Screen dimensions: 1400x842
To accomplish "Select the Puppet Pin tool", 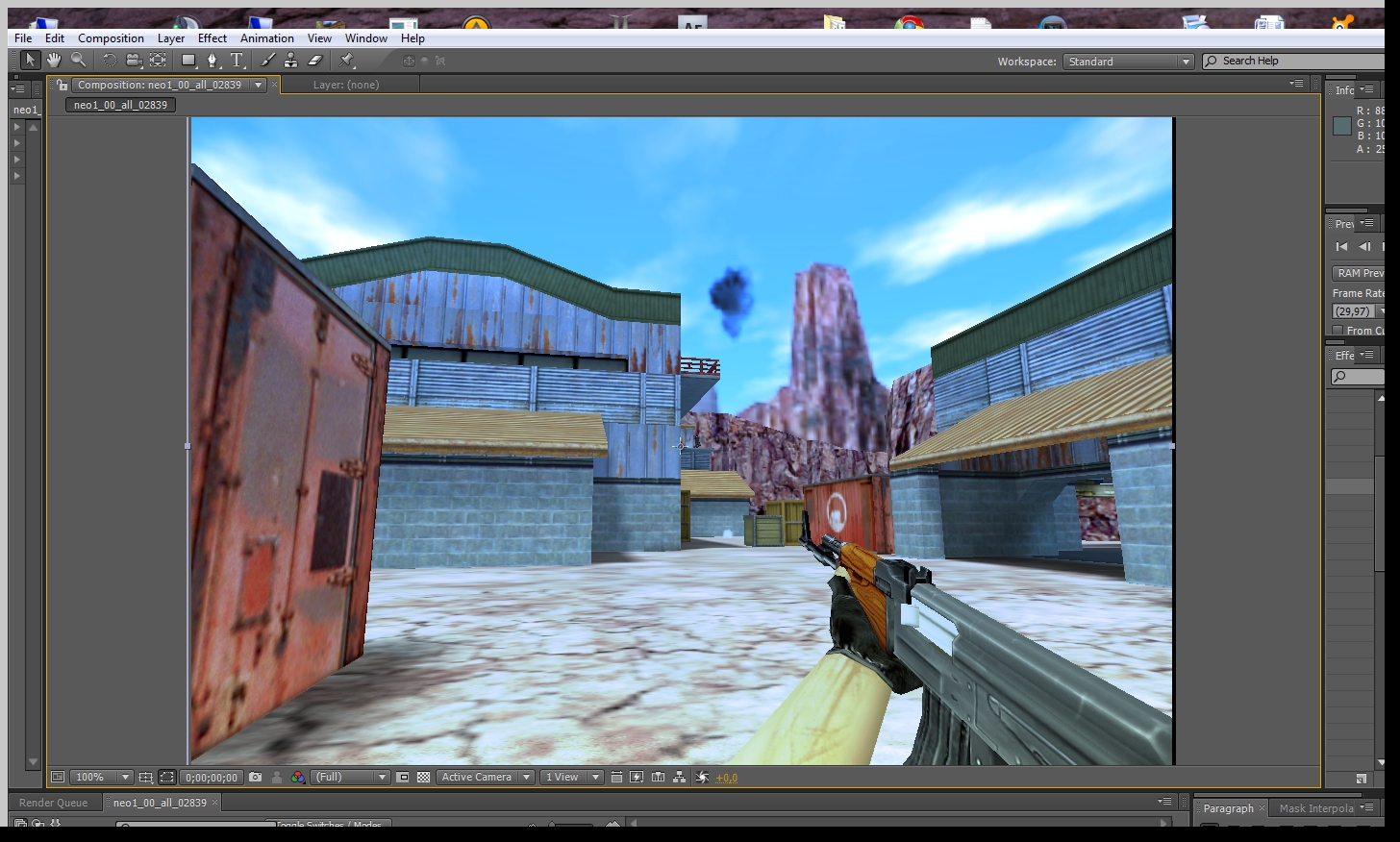I will [x=347, y=61].
